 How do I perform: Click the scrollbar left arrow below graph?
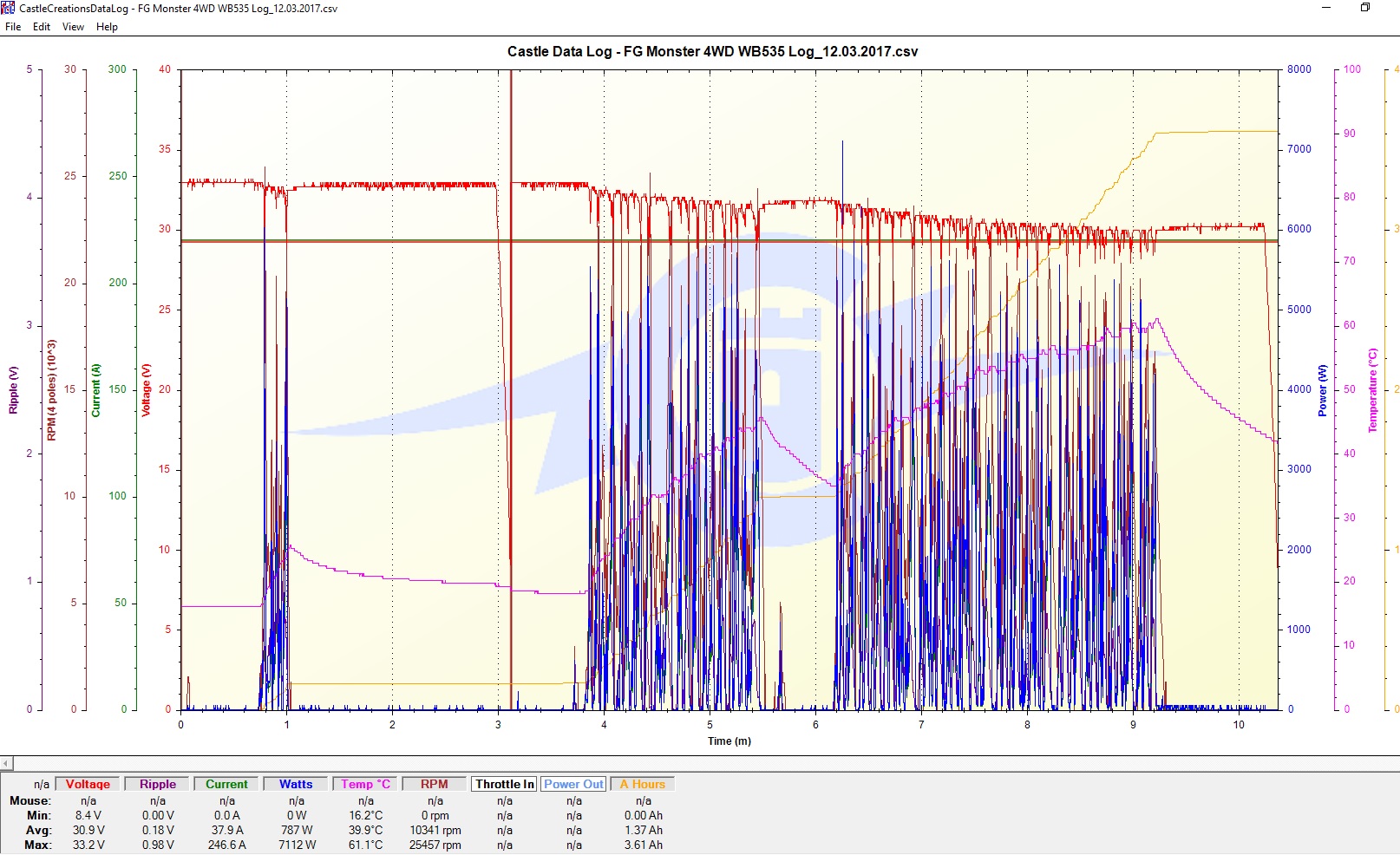coord(6,764)
